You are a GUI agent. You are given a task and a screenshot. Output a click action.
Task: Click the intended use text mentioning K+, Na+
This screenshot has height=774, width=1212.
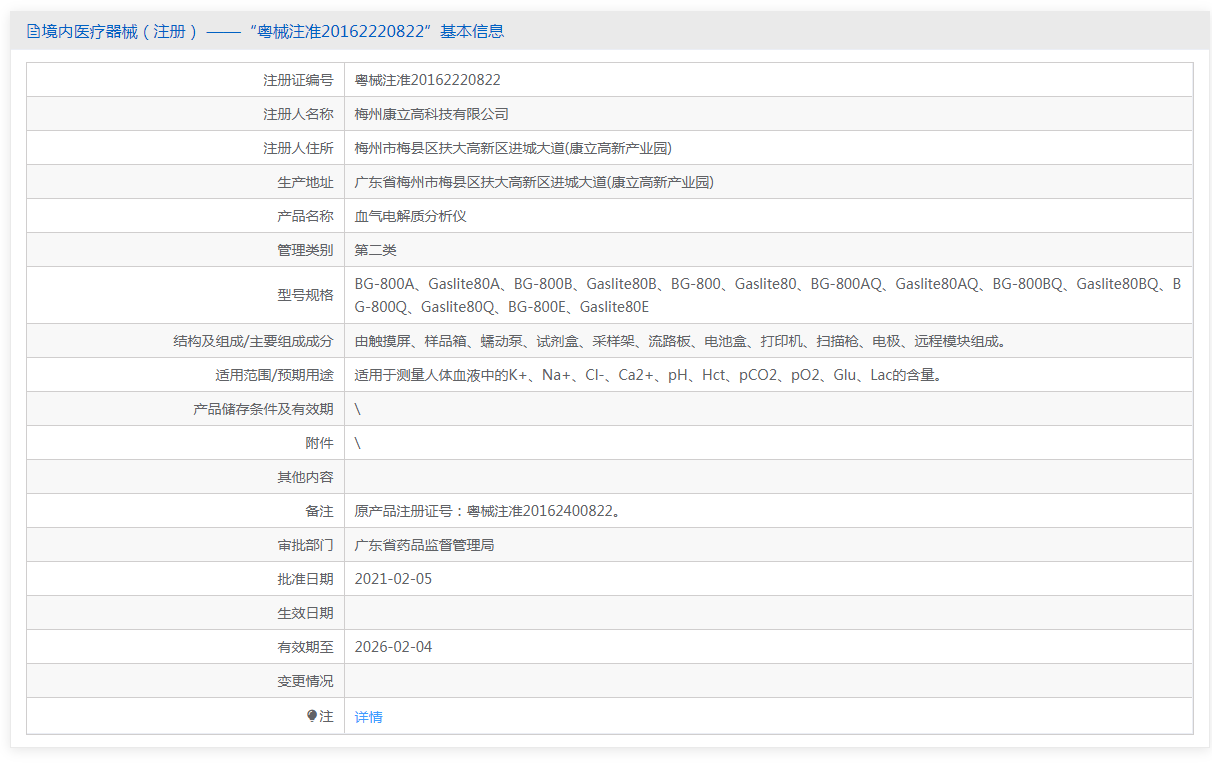point(648,375)
